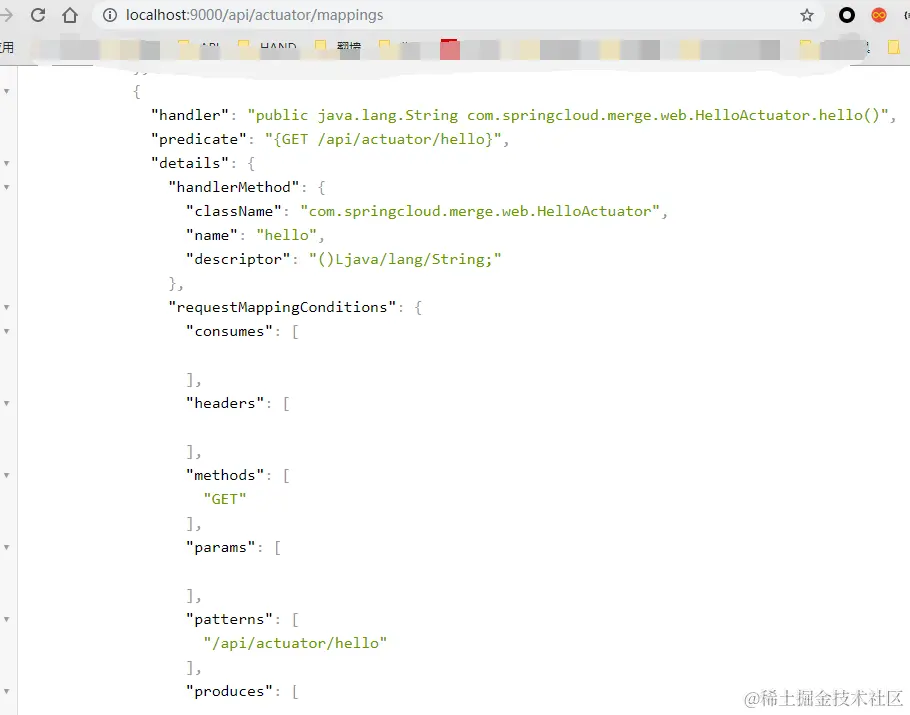The image size is (910, 715).
Task: Select the "predicate" key
Action: click(198, 139)
